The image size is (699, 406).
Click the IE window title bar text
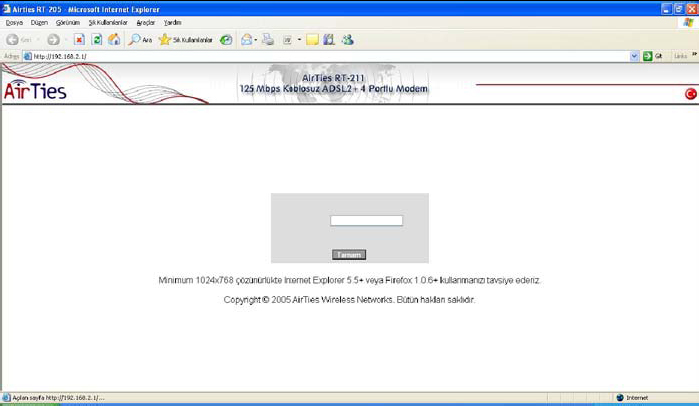coord(86,9)
